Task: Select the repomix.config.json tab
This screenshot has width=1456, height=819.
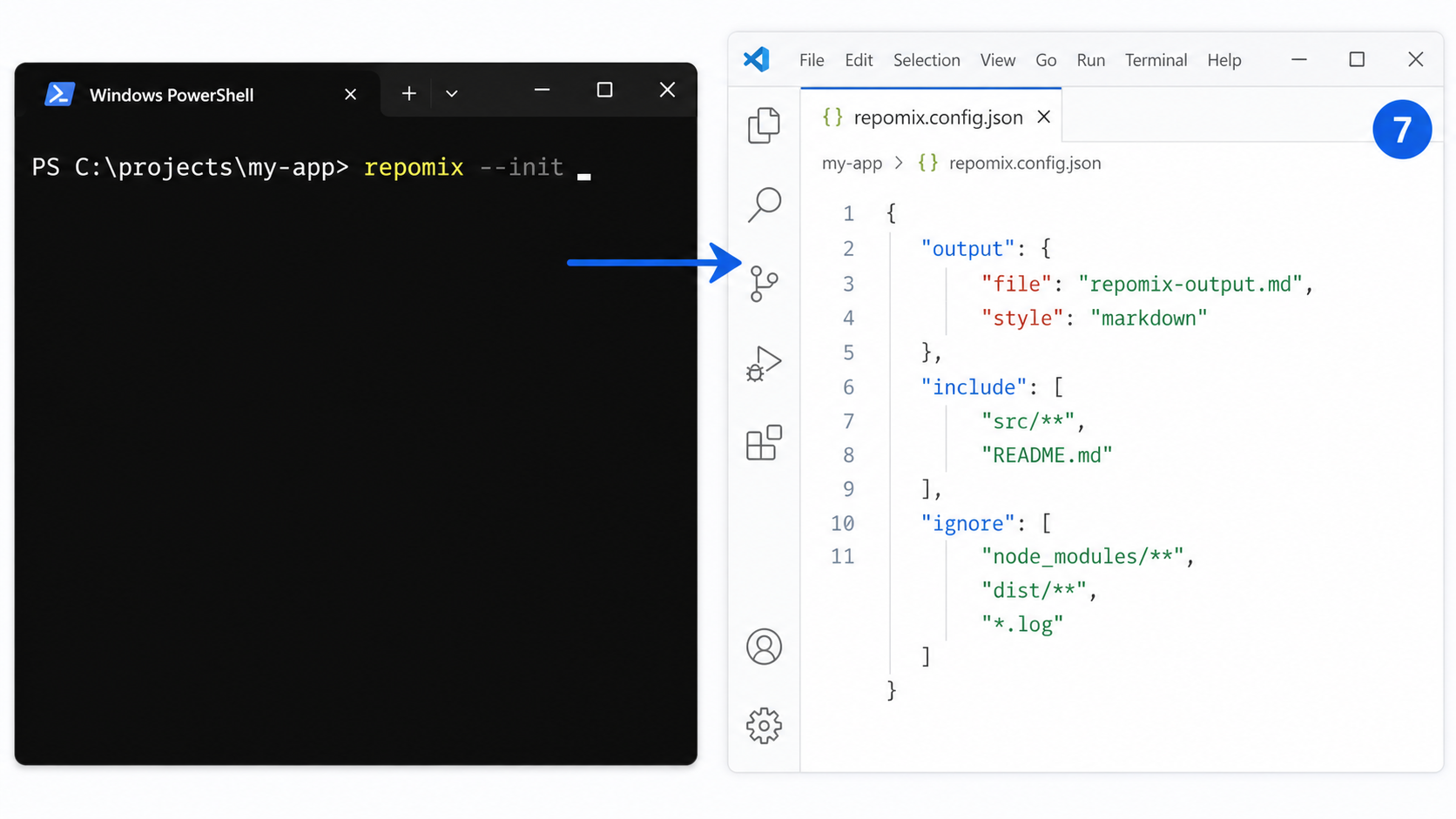Action: click(931, 117)
